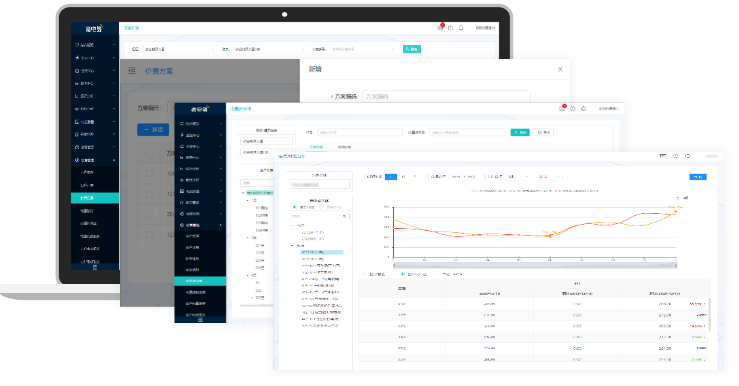Click the fullscreen icon in the front window header
Screen dimensions: 739x386
point(663,156)
